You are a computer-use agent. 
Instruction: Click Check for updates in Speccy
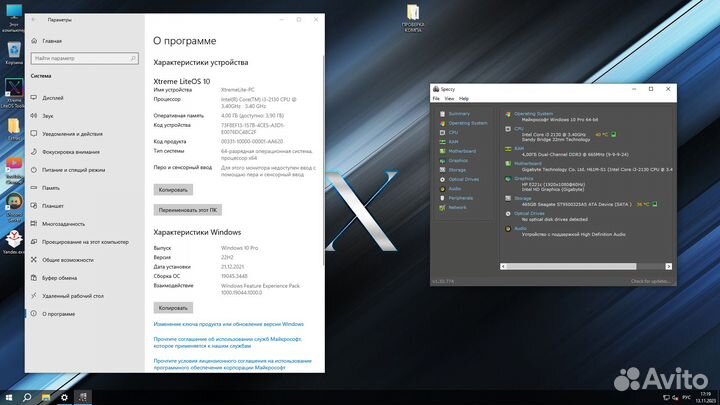click(650, 281)
